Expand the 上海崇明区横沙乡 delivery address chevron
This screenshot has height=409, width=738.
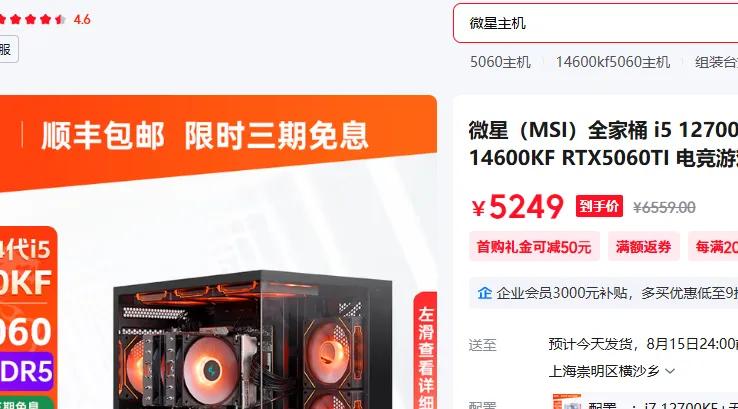pyautogui.click(x=670, y=371)
